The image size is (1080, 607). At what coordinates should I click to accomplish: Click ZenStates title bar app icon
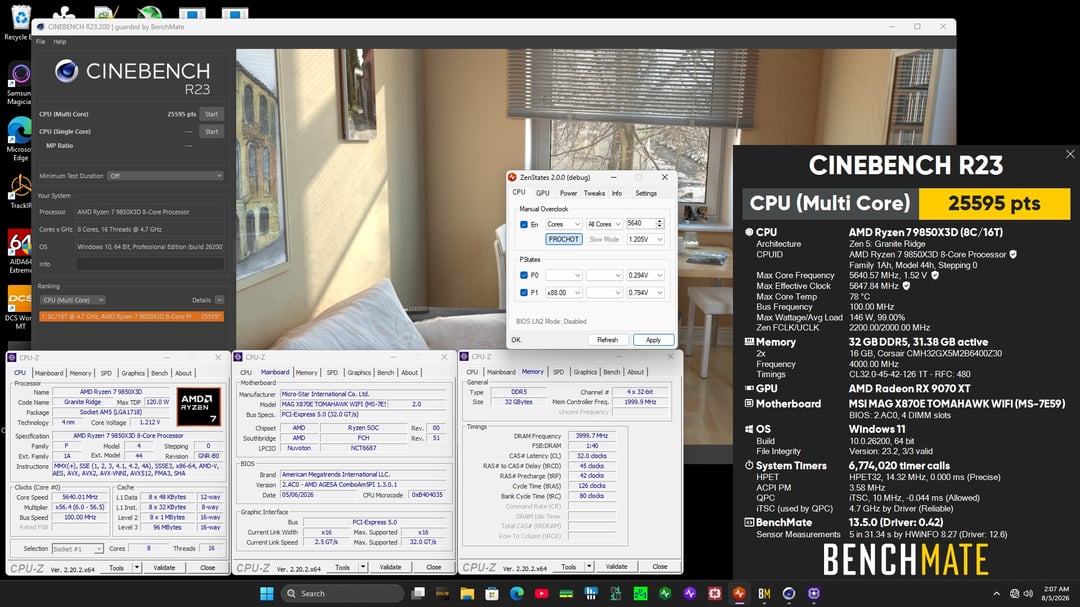(x=512, y=177)
